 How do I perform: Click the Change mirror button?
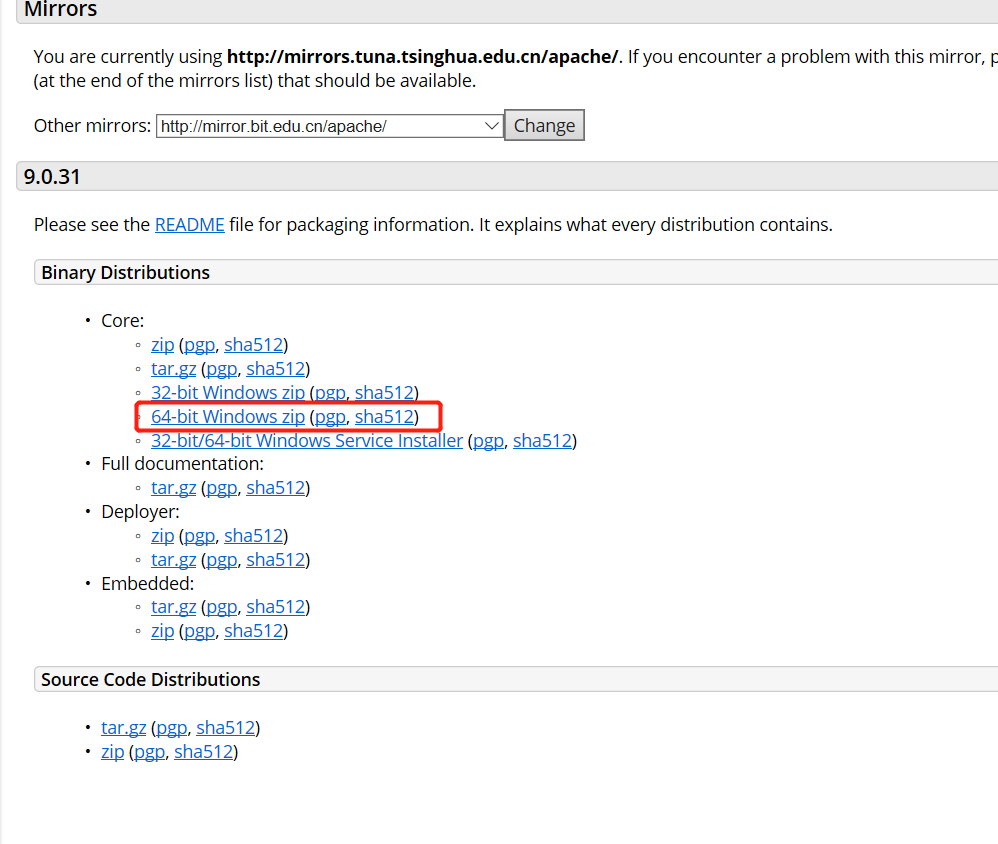click(544, 125)
